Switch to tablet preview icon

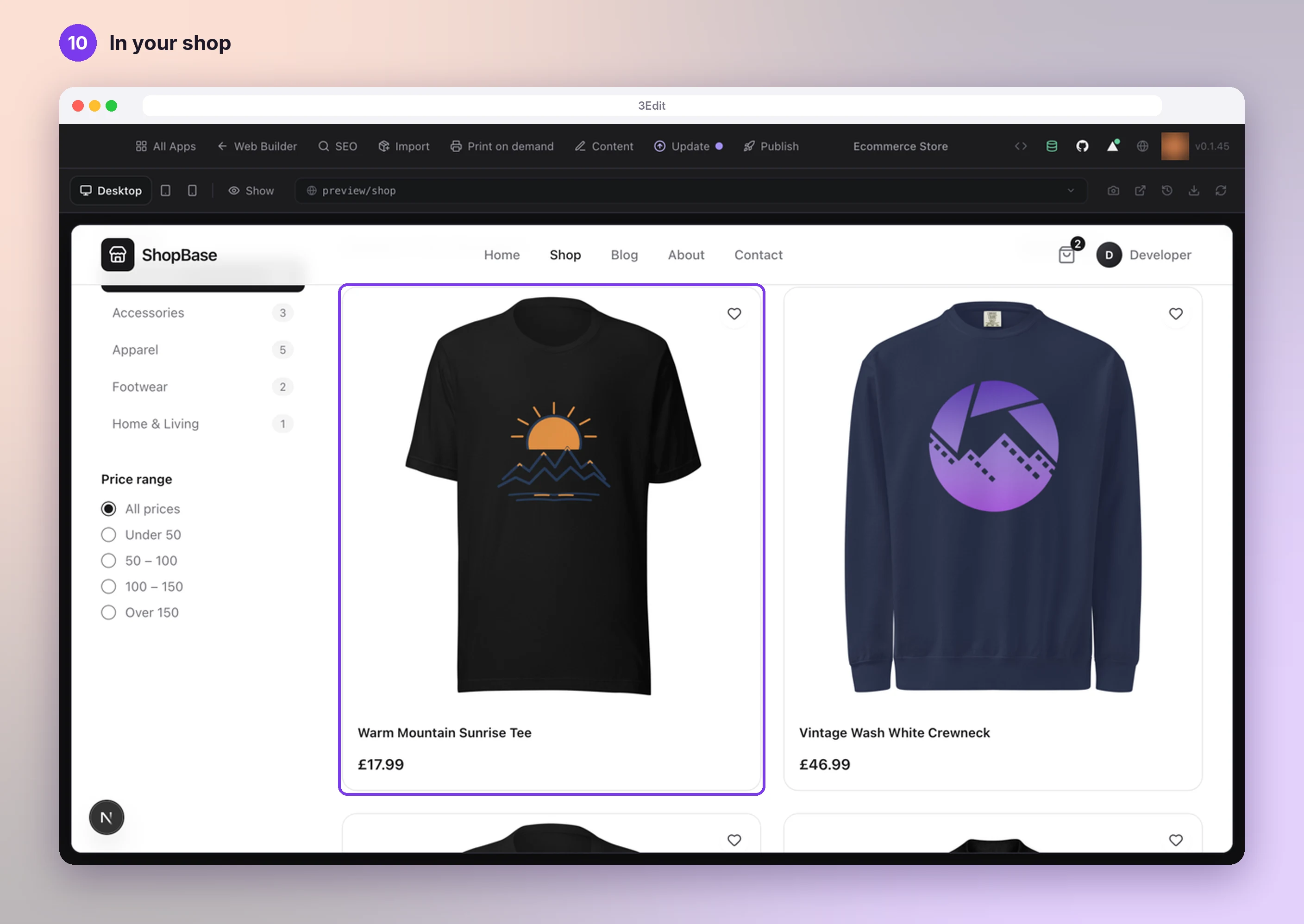pos(166,191)
